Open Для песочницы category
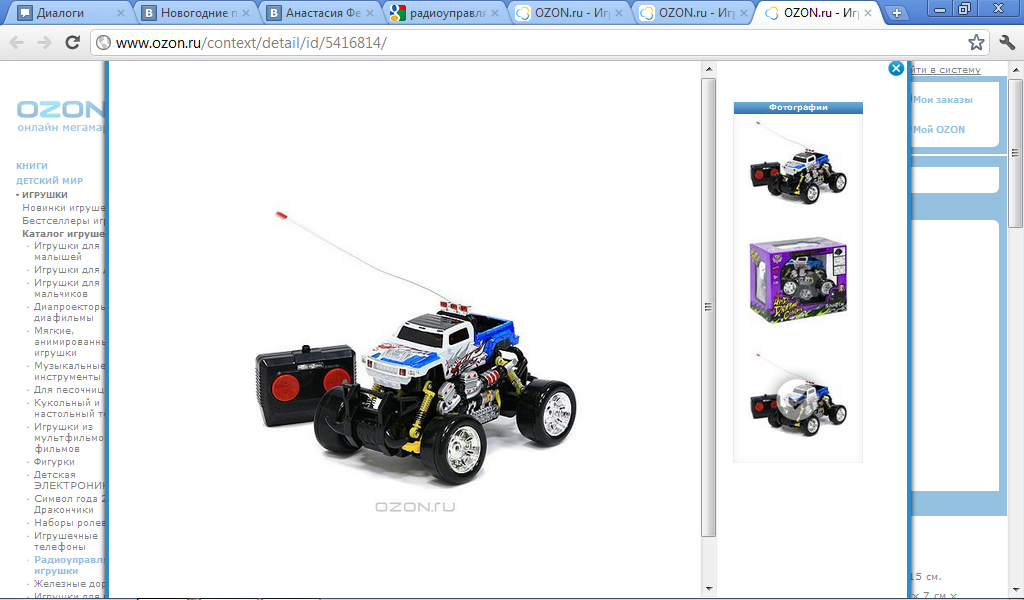The width and height of the screenshot is (1024, 600). pos(69,390)
